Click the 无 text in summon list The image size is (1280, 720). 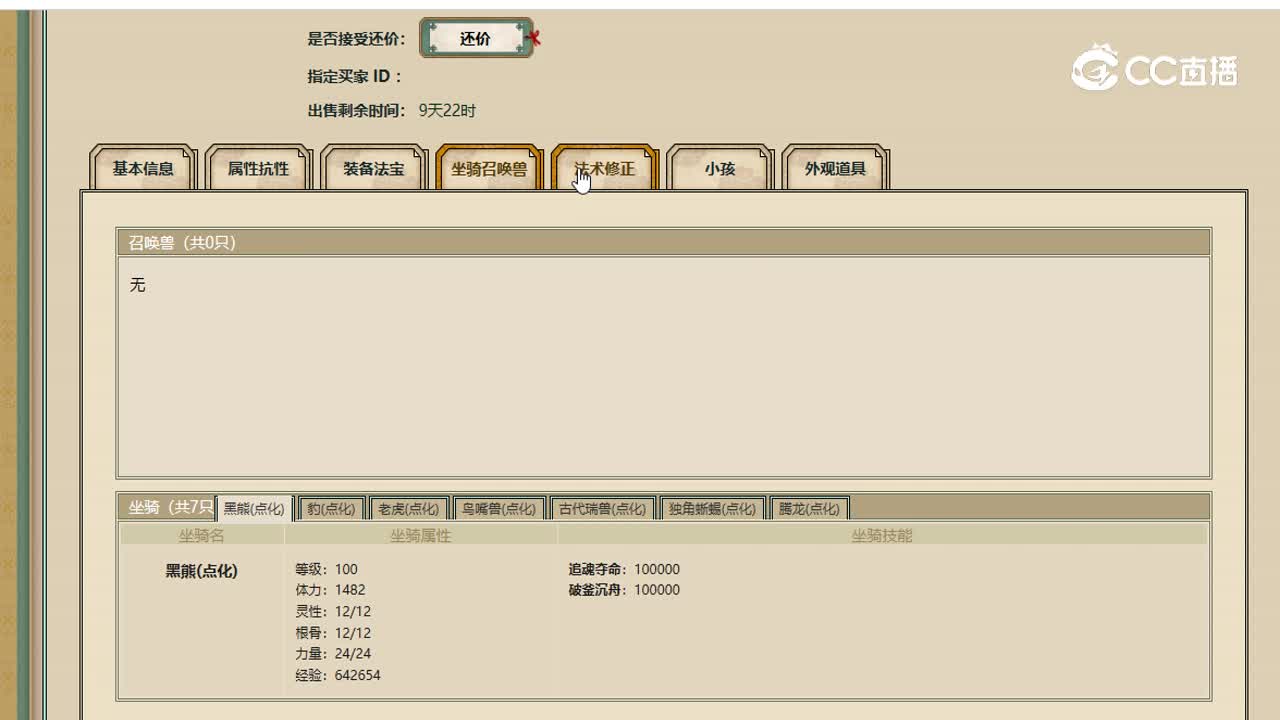pos(138,285)
